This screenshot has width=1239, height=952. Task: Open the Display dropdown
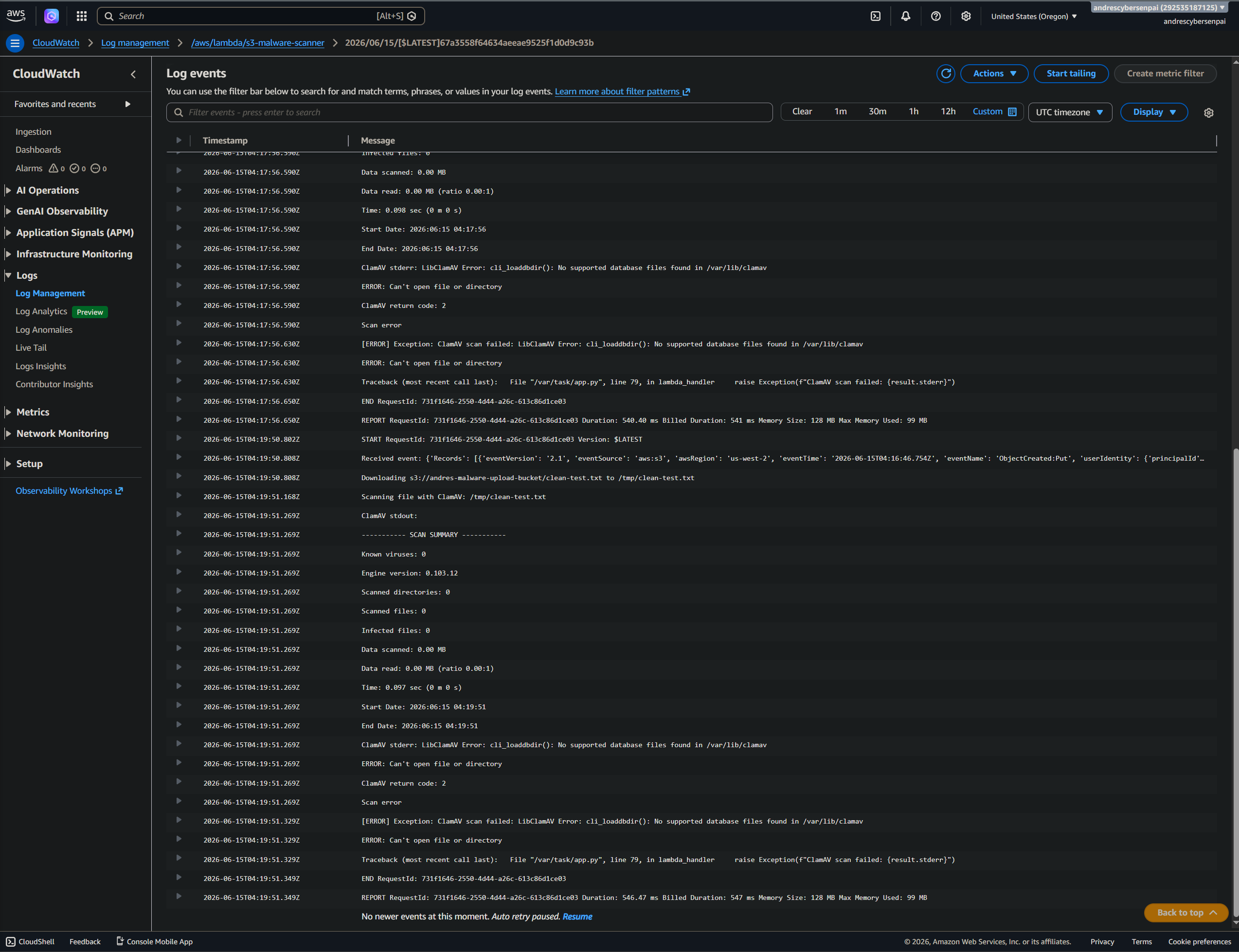click(x=1154, y=112)
